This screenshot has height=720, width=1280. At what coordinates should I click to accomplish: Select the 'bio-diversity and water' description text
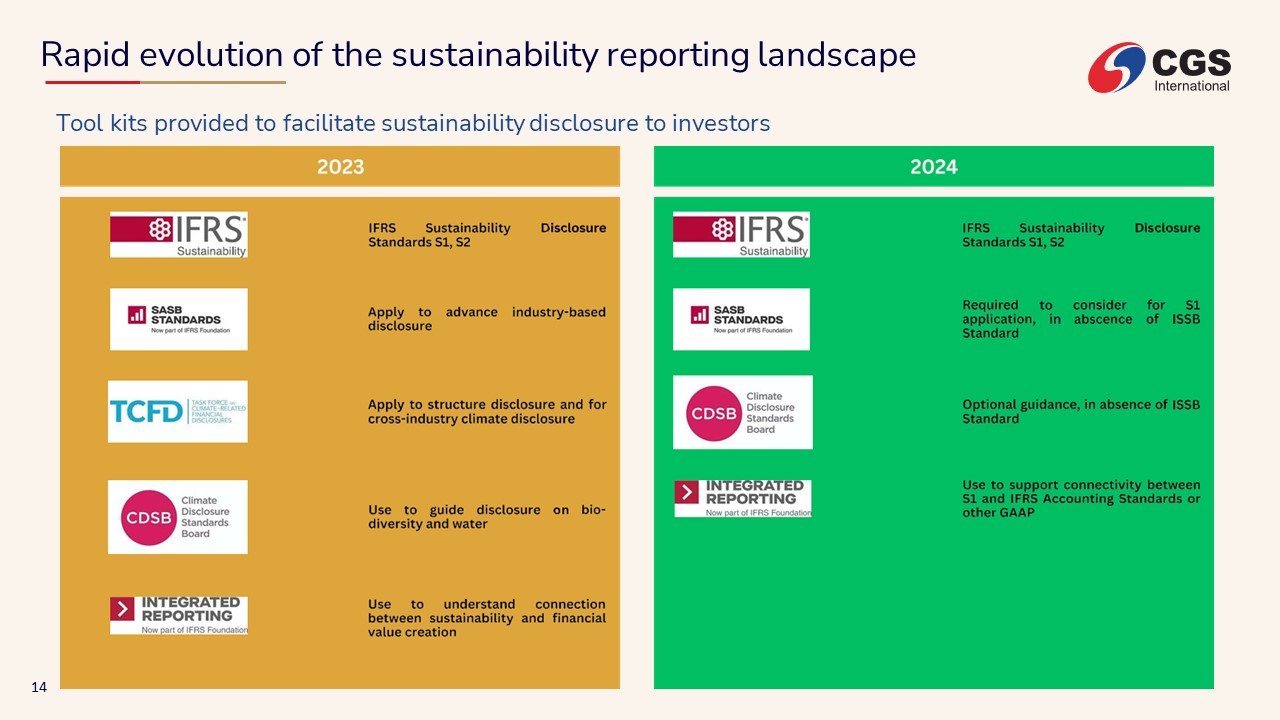tap(486, 517)
